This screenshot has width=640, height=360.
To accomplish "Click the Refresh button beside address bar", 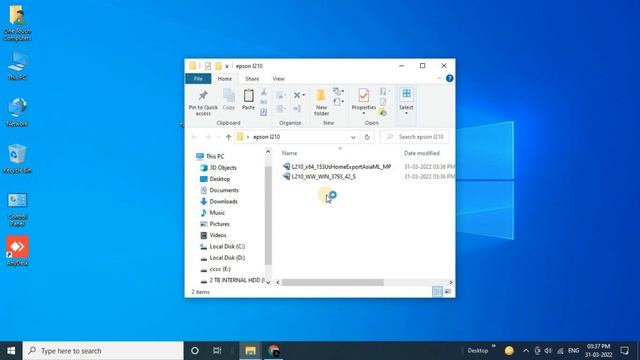I will click(367, 137).
